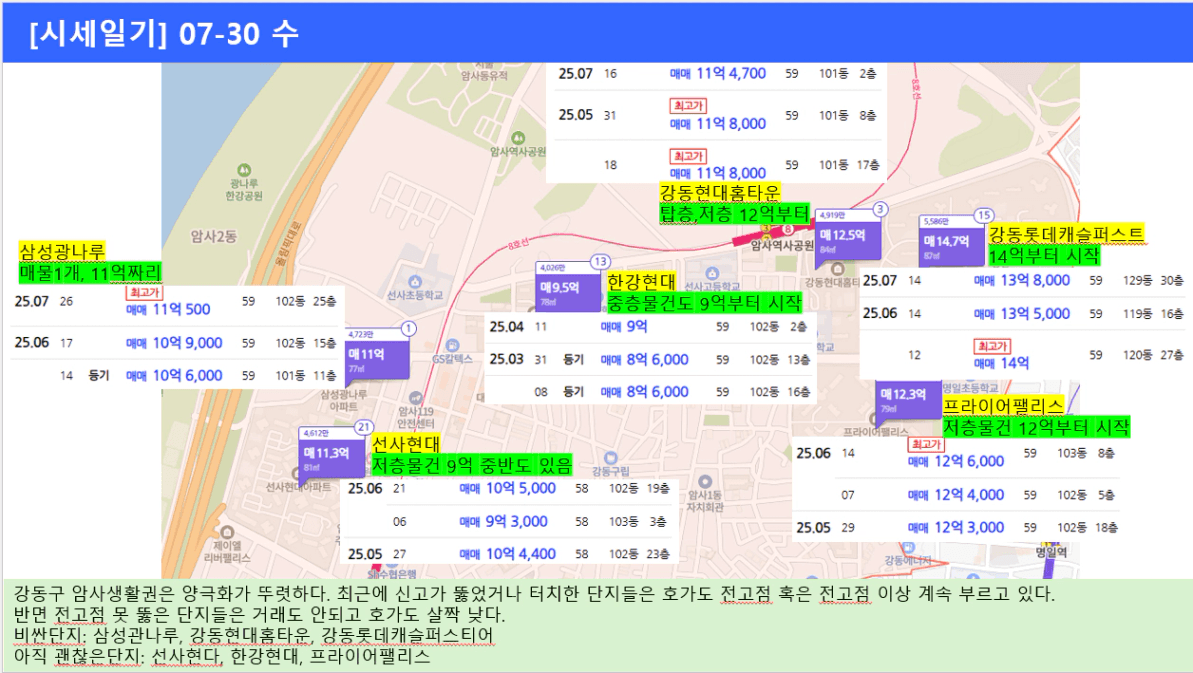Click the 비싼단지 summary line at bottom

click(x=253, y=635)
